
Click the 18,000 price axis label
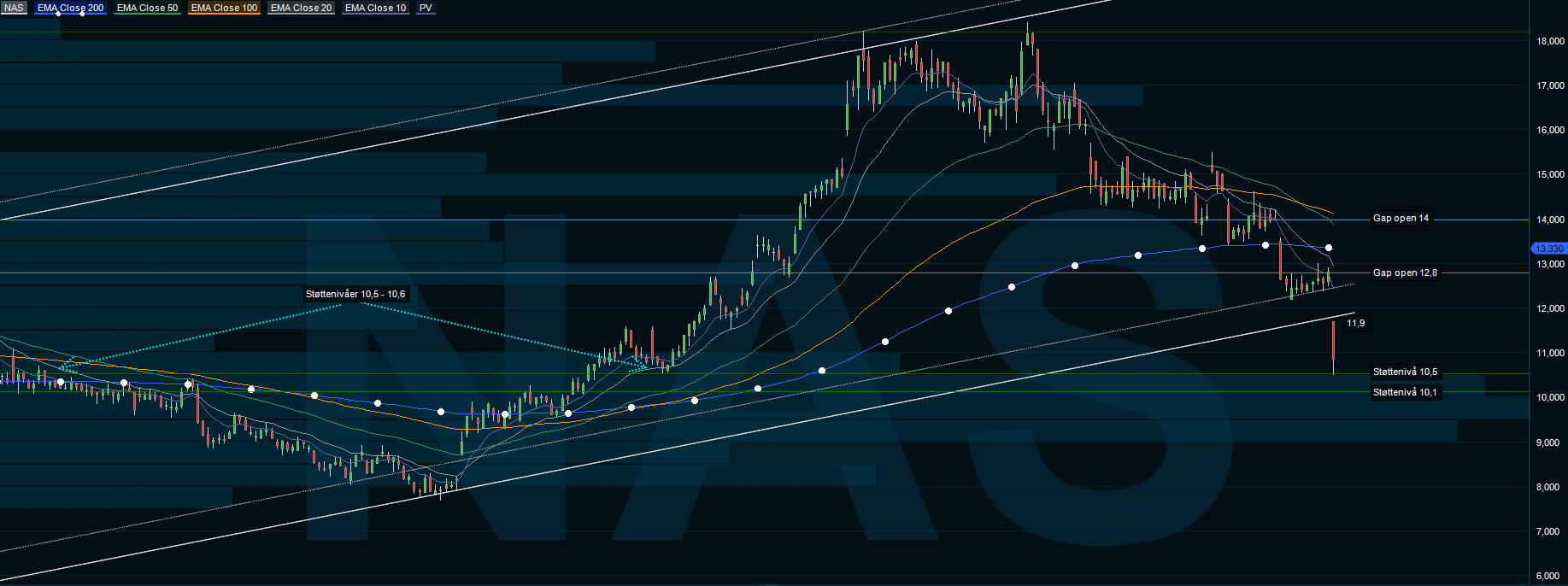[x=1550, y=41]
